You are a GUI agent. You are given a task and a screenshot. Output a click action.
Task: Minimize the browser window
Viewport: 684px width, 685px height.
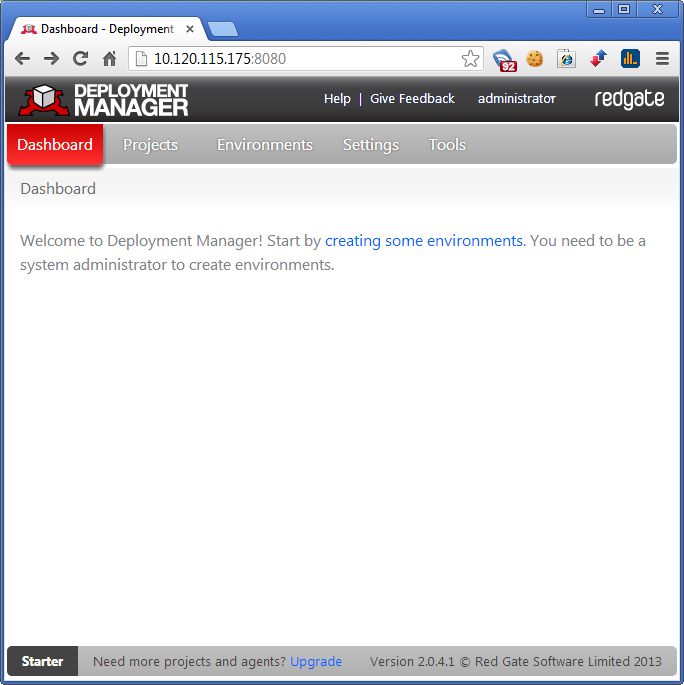coord(599,9)
